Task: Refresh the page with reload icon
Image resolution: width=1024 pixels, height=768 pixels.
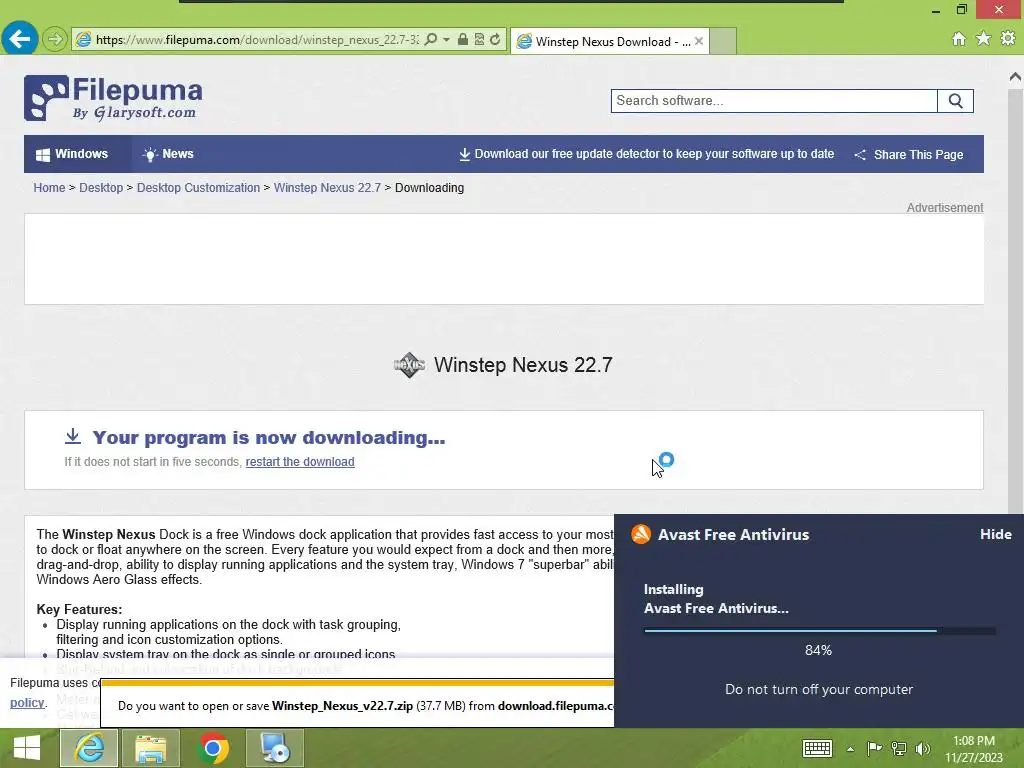Action: pos(496,40)
